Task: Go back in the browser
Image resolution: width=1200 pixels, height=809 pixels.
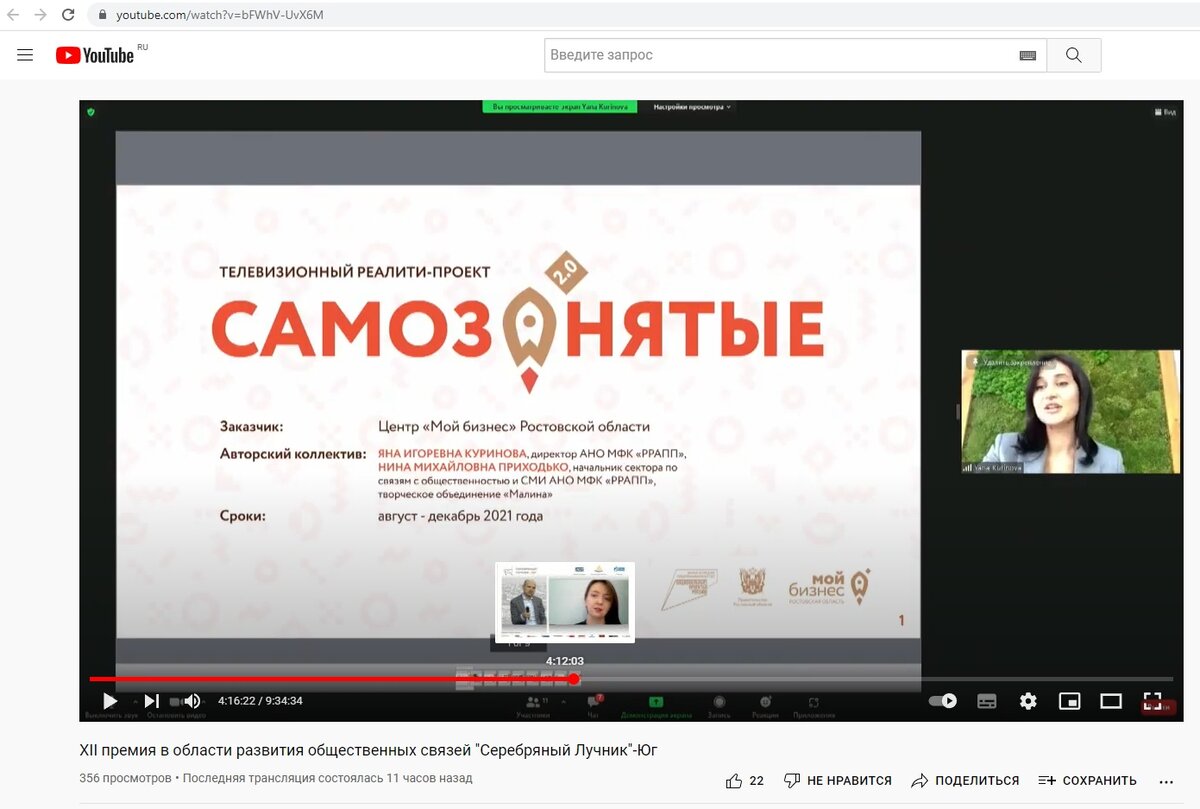Action: (12, 15)
